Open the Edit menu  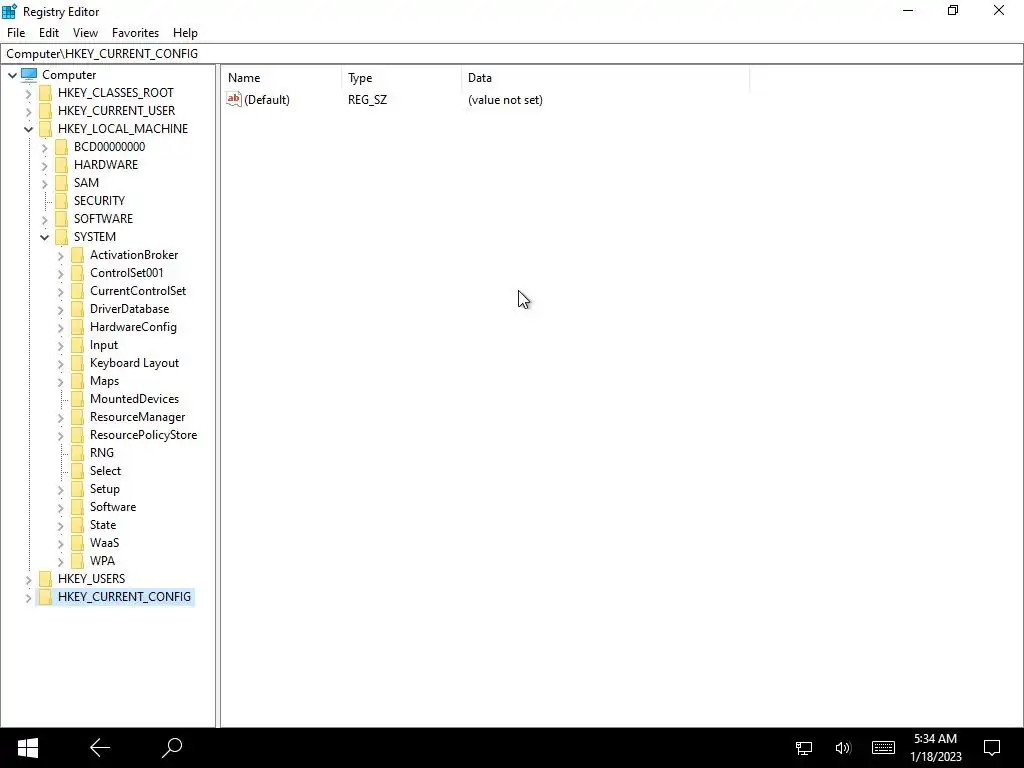[x=49, y=33]
